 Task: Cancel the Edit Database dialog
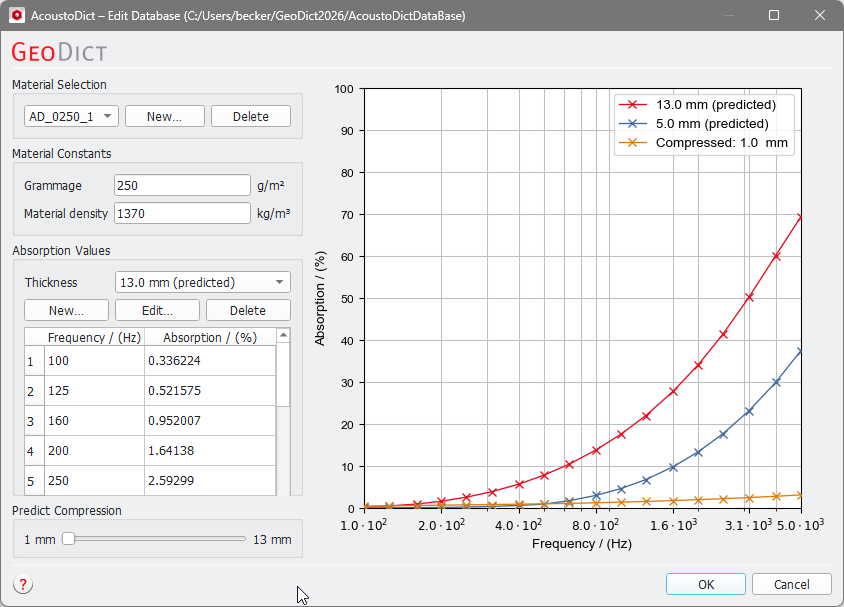coord(791,584)
